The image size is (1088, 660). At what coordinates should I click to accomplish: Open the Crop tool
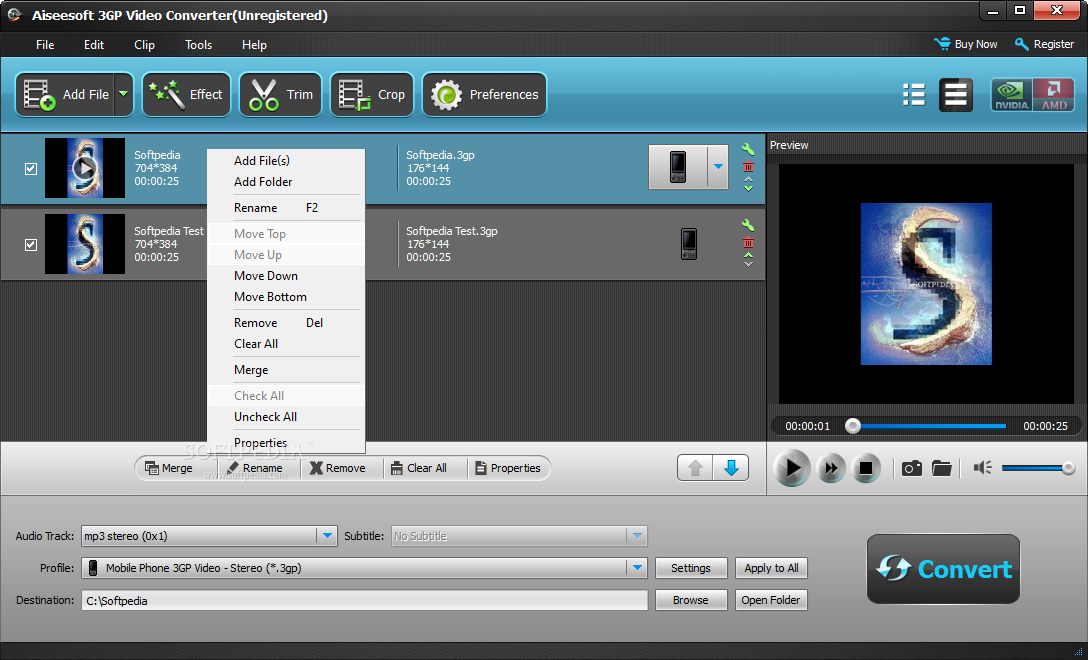[x=372, y=94]
